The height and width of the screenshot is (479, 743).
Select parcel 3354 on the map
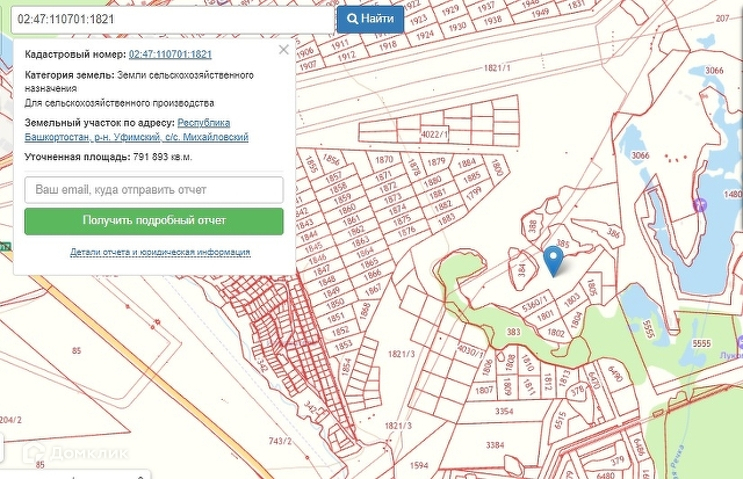pyautogui.click(x=505, y=411)
